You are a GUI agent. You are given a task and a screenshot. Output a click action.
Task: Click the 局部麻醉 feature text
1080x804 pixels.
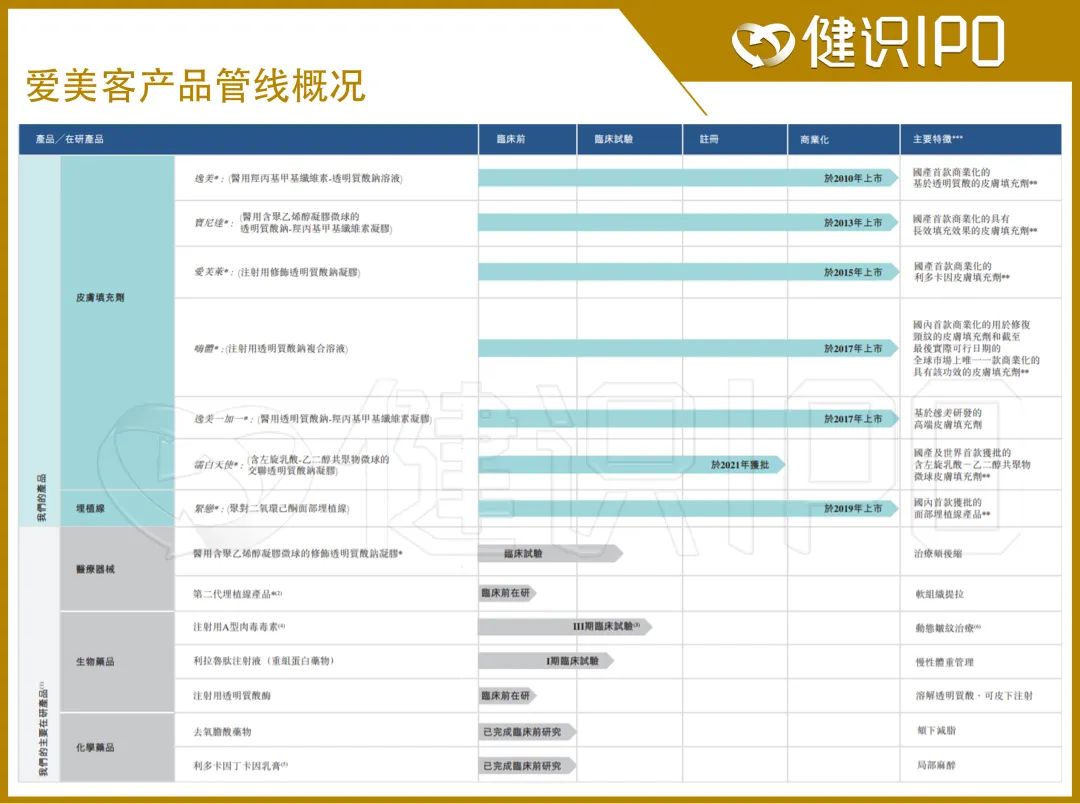tap(936, 765)
